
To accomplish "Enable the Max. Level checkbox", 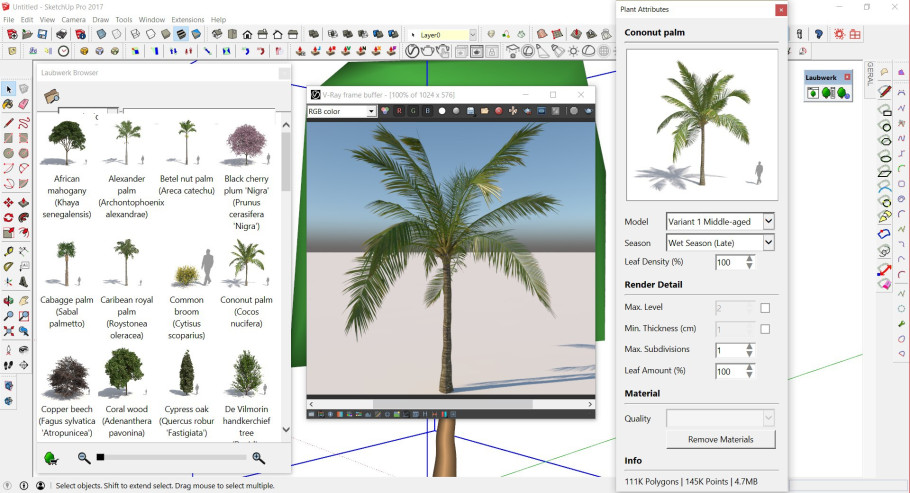I will (765, 308).
